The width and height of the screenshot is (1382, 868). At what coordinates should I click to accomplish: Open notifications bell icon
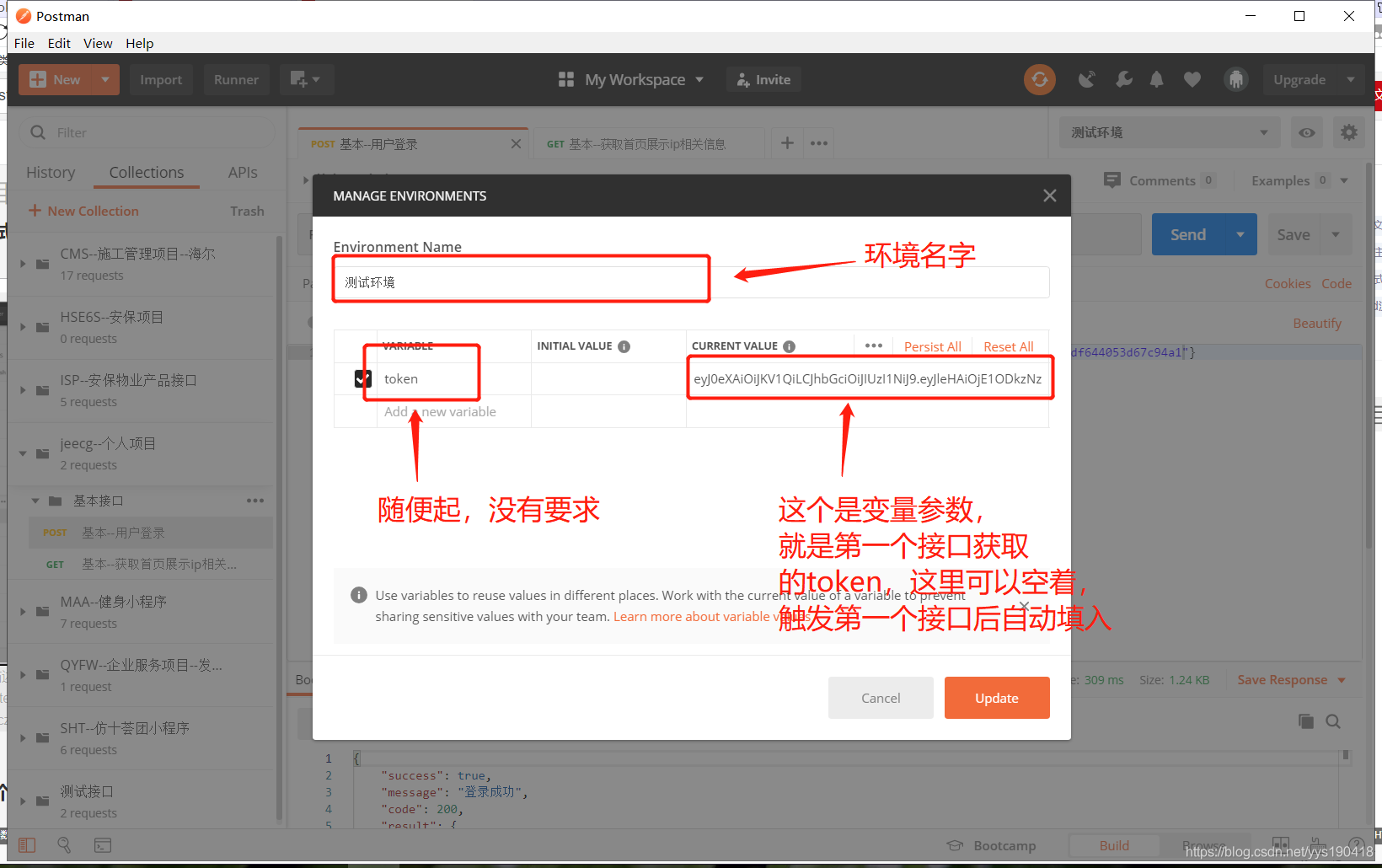pyautogui.click(x=1157, y=79)
